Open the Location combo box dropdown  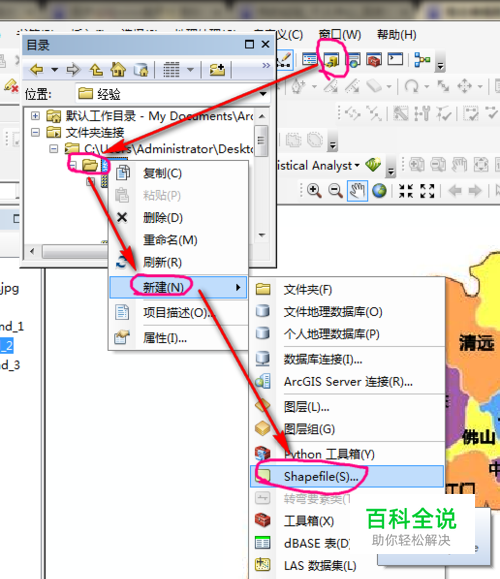point(263,94)
